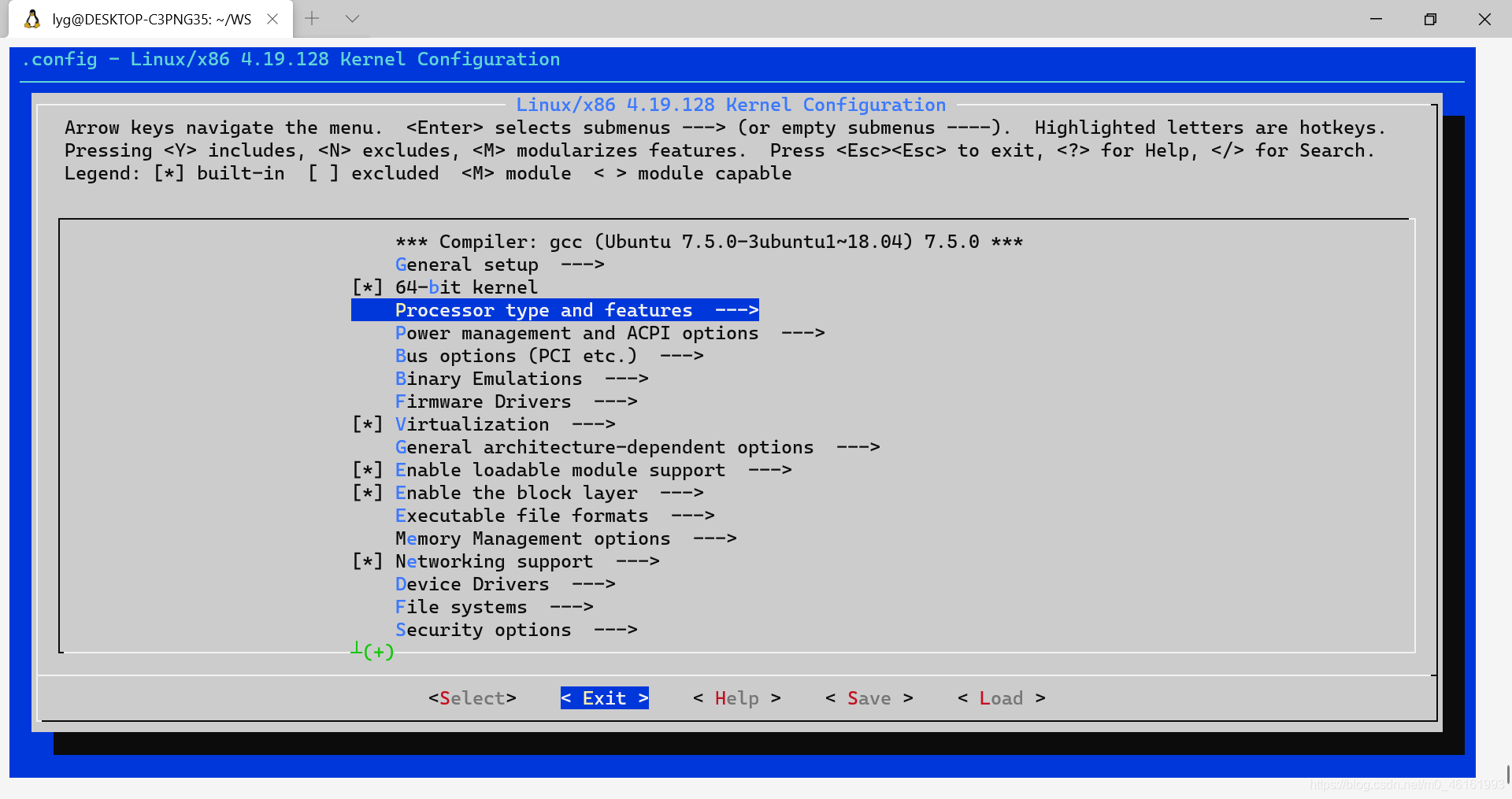Open Bus options (PCI etc.) submenu
The width and height of the screenshot is (1512, 799).
coord(549,356)
